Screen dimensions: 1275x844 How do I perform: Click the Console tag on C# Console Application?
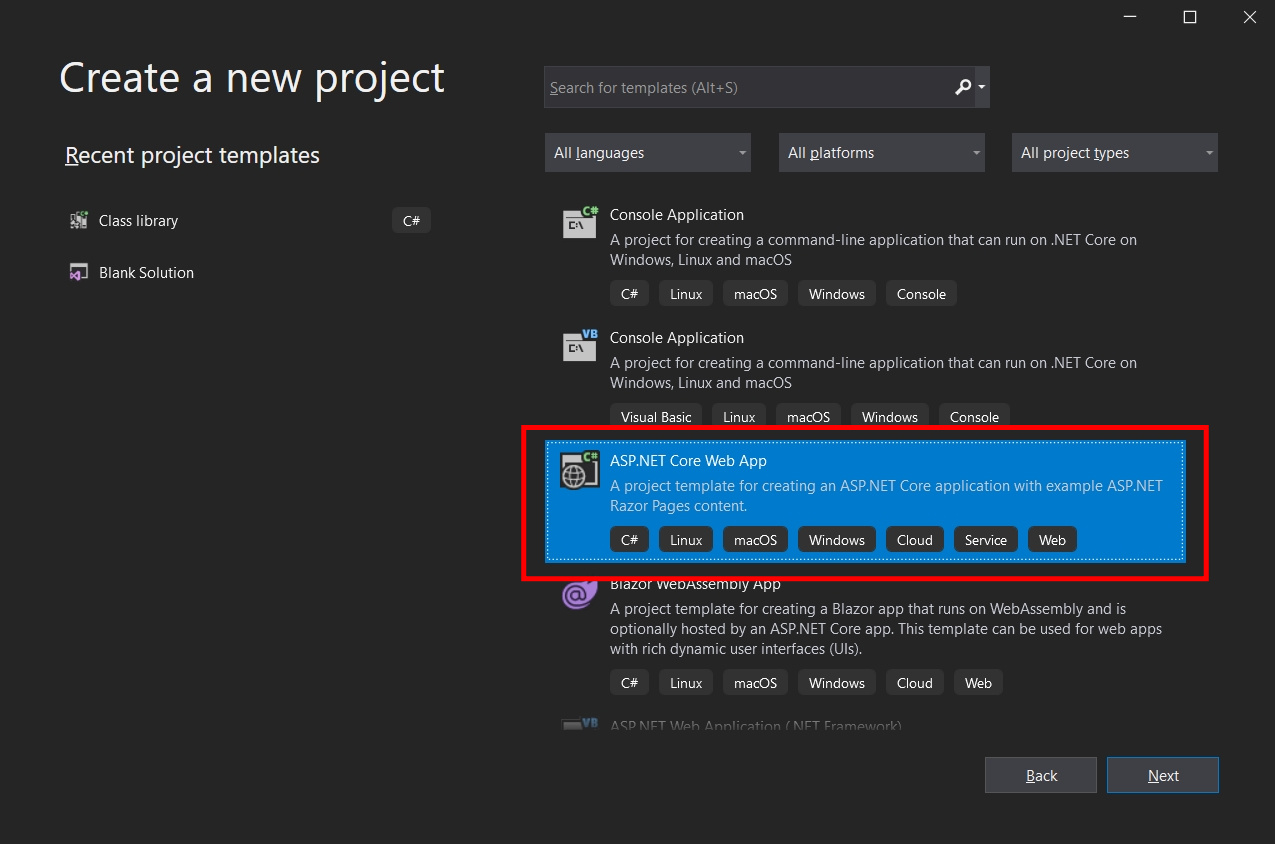[x=921, y=294]
